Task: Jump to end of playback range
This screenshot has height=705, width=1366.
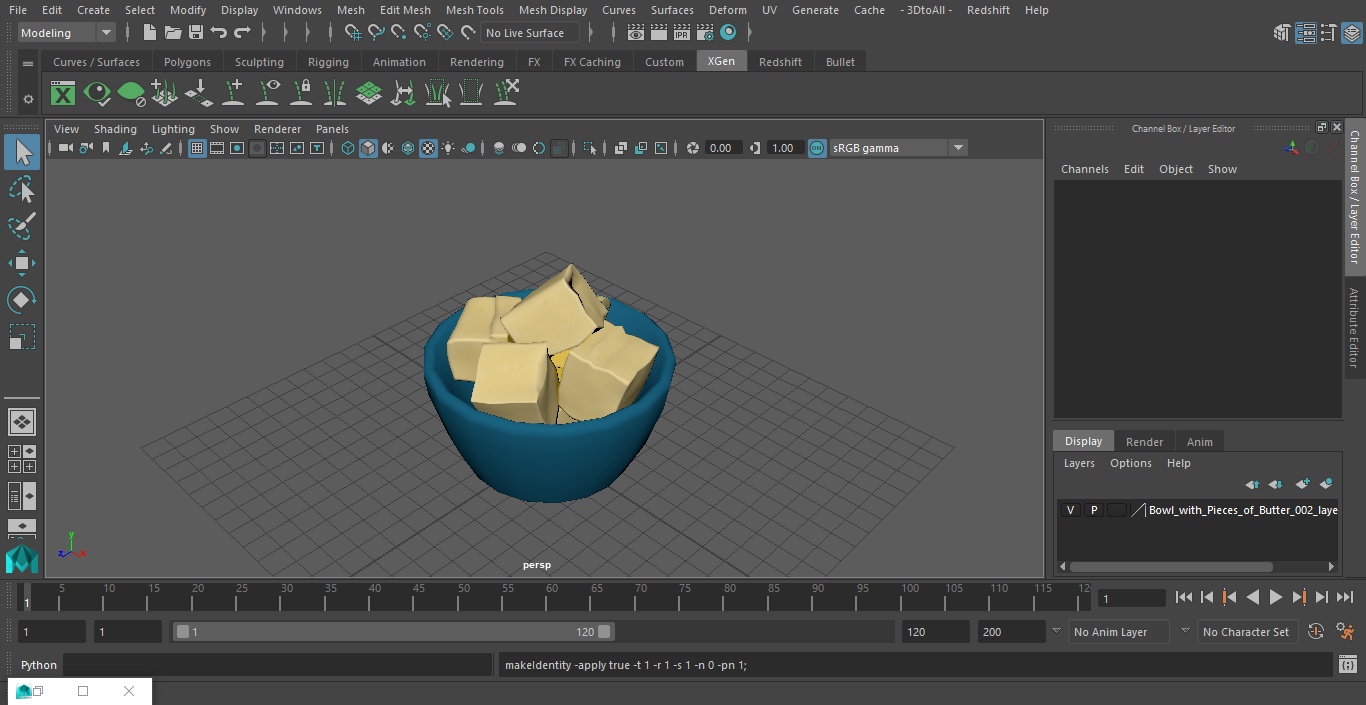Action: point(1345,597)
